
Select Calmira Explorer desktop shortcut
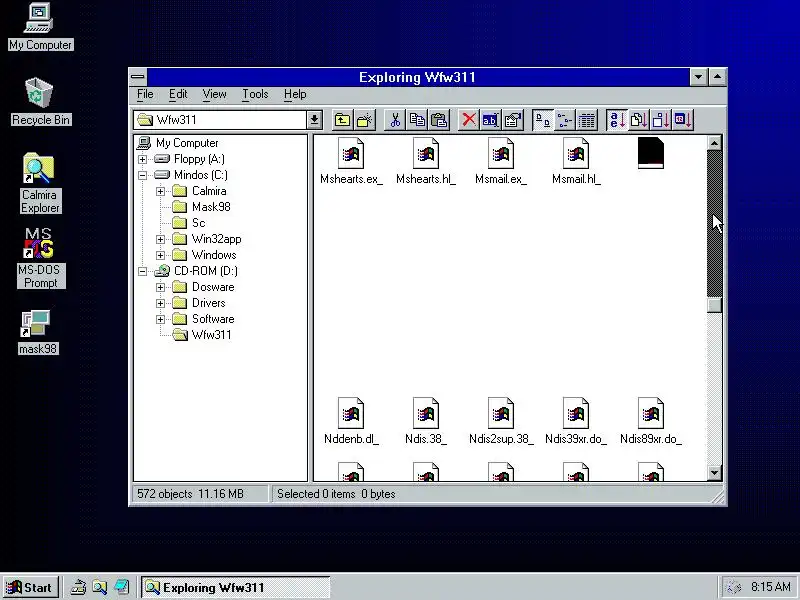point(39,183)
